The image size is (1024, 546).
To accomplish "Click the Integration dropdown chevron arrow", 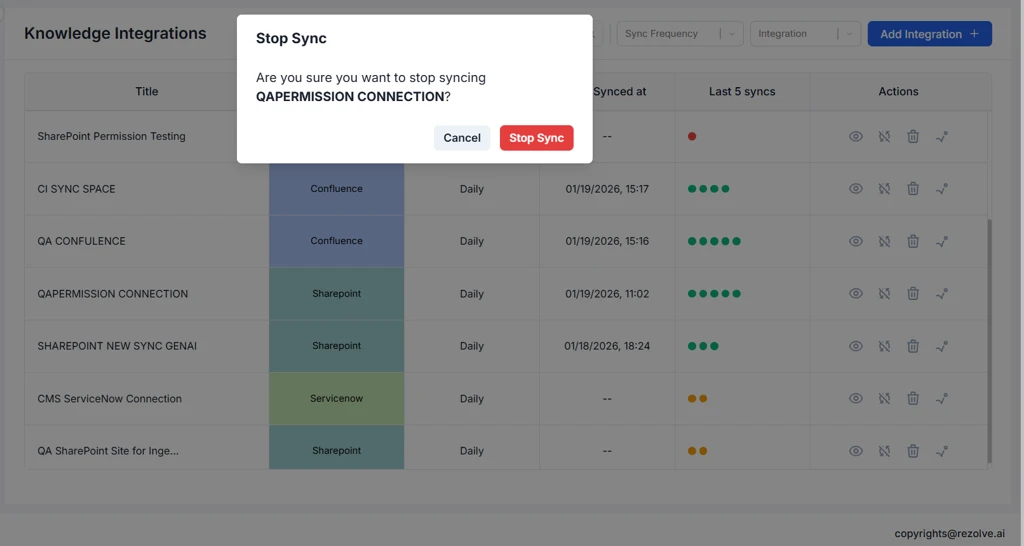I will pos(848,34).
